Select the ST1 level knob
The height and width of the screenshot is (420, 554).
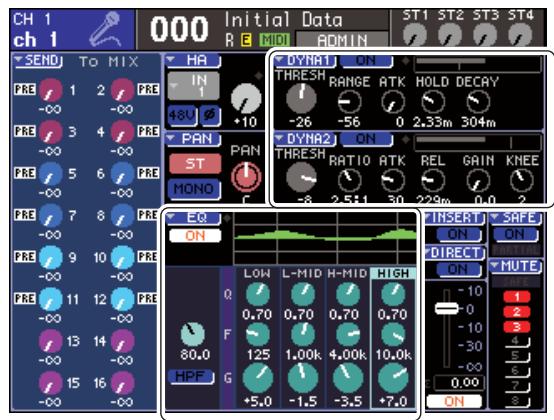[414, 36]
